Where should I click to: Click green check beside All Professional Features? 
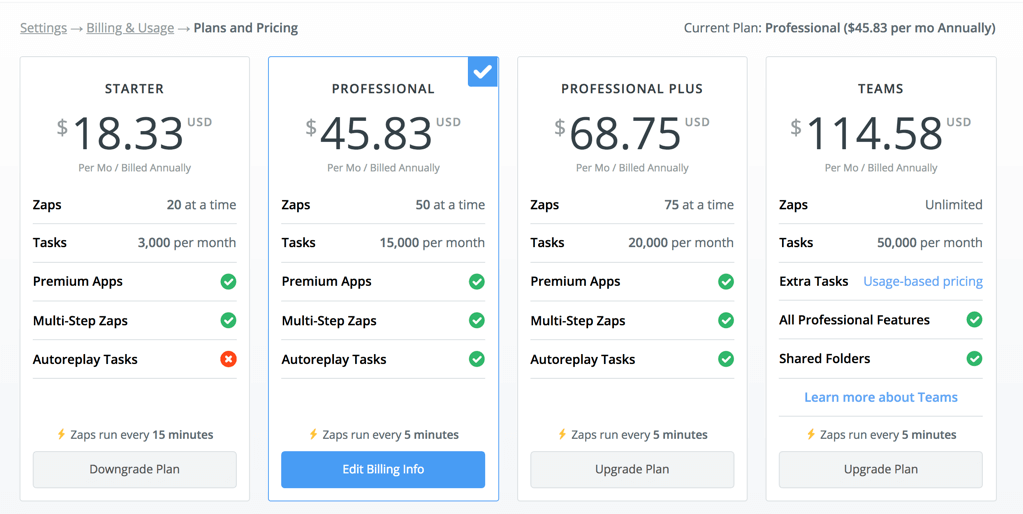pos(974,320)
